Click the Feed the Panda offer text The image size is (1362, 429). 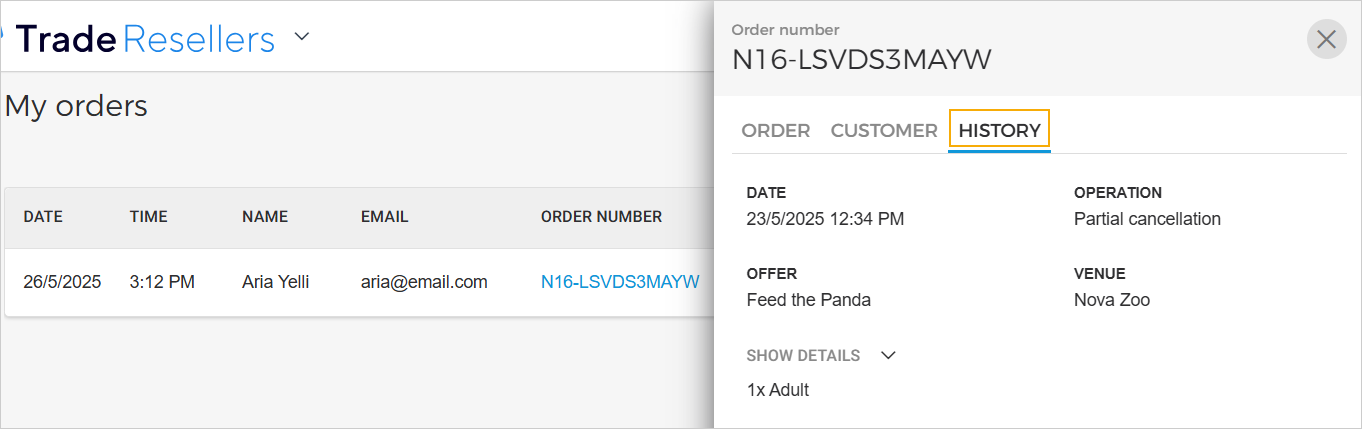pos(808,300)
